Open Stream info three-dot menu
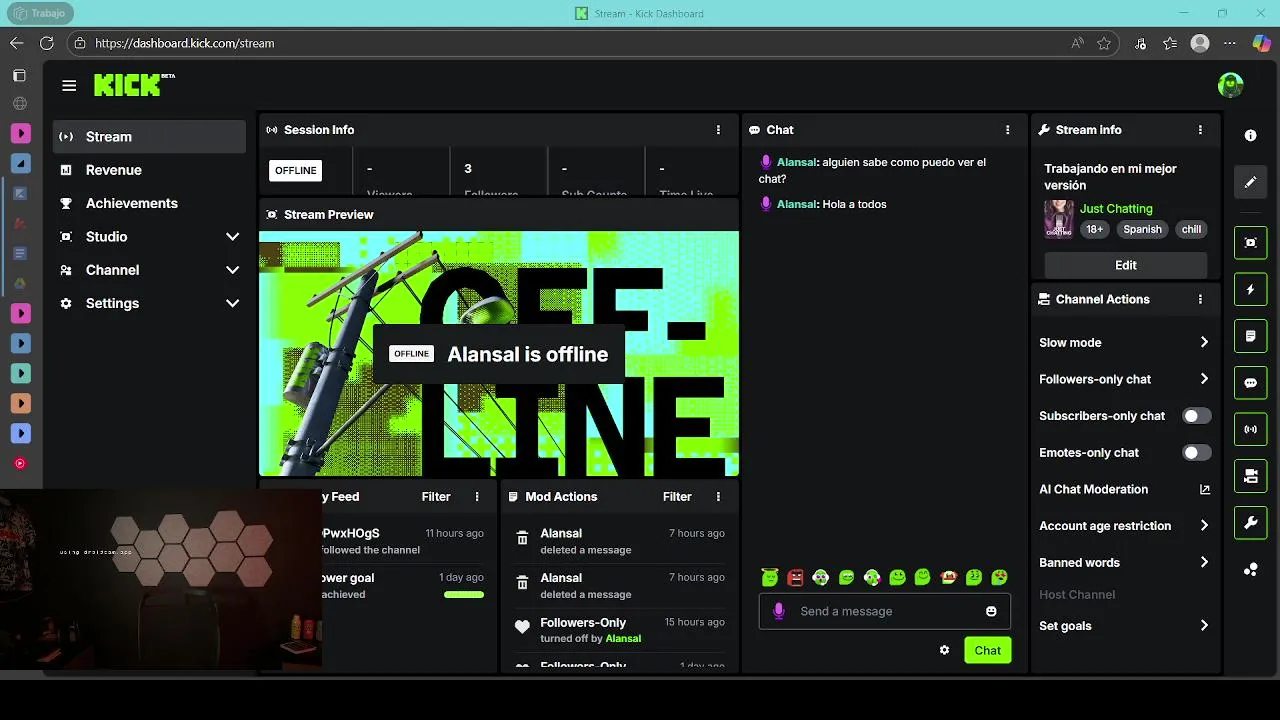The width and height of the screenshot is (1280, 720). (1200, 130)
